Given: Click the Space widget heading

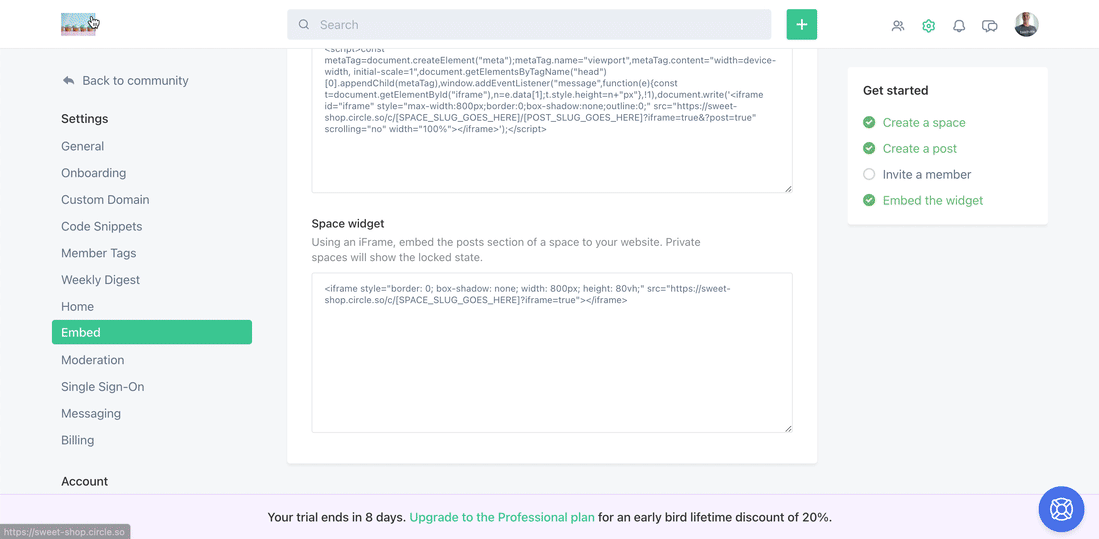Looking at the screenshot, I should point(348,224).
